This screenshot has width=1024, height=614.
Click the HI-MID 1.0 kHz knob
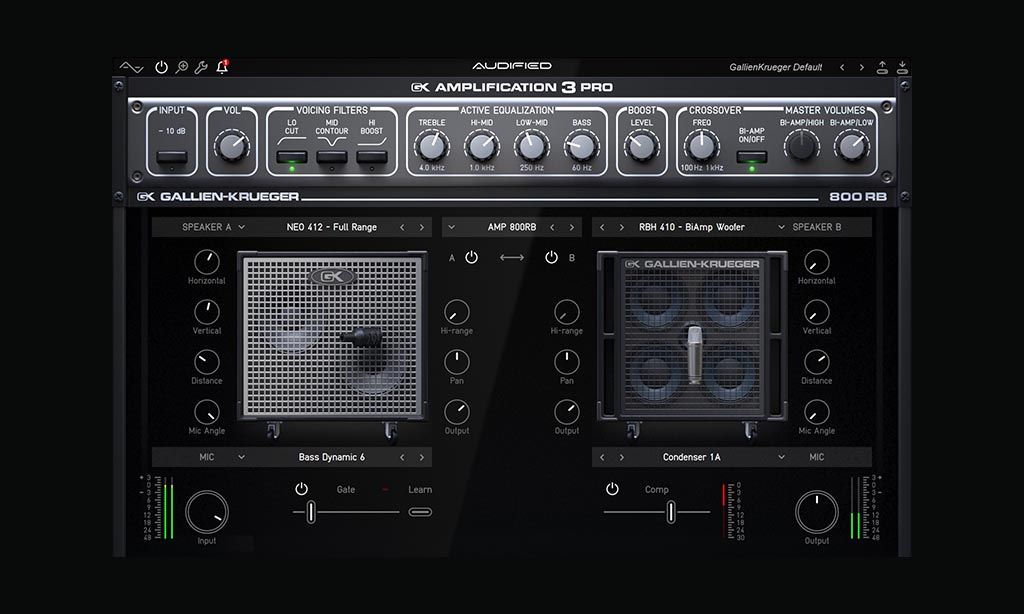[482, 146]
